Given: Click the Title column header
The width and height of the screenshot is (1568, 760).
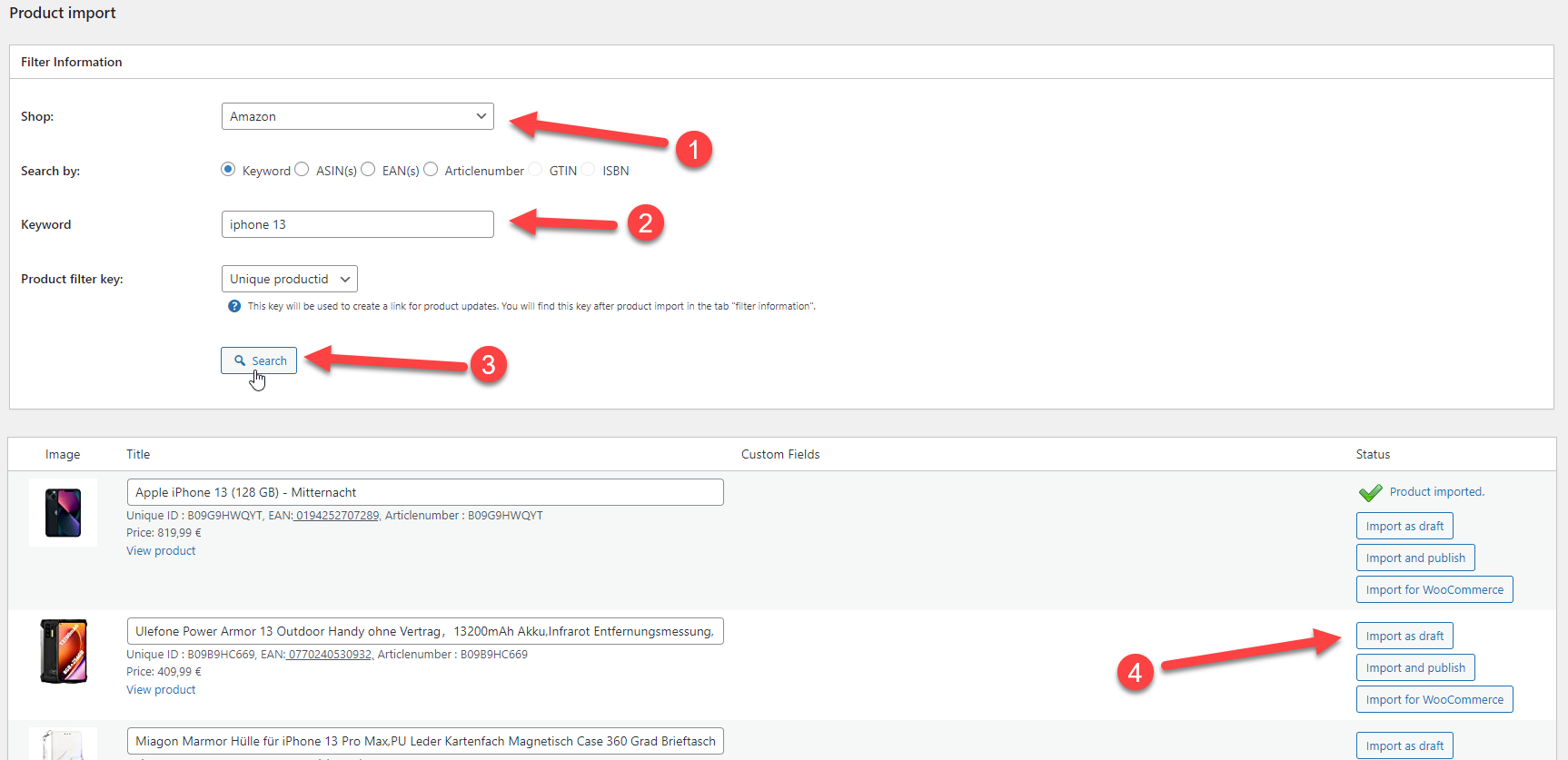Looking at the screenshot, I should coord(138,454).
